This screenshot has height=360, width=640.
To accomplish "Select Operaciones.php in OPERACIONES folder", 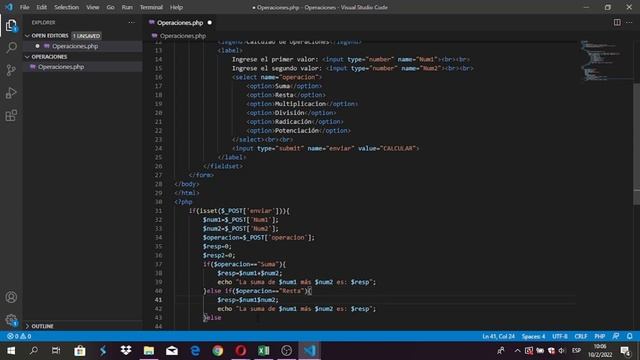I will click(61, 67).
